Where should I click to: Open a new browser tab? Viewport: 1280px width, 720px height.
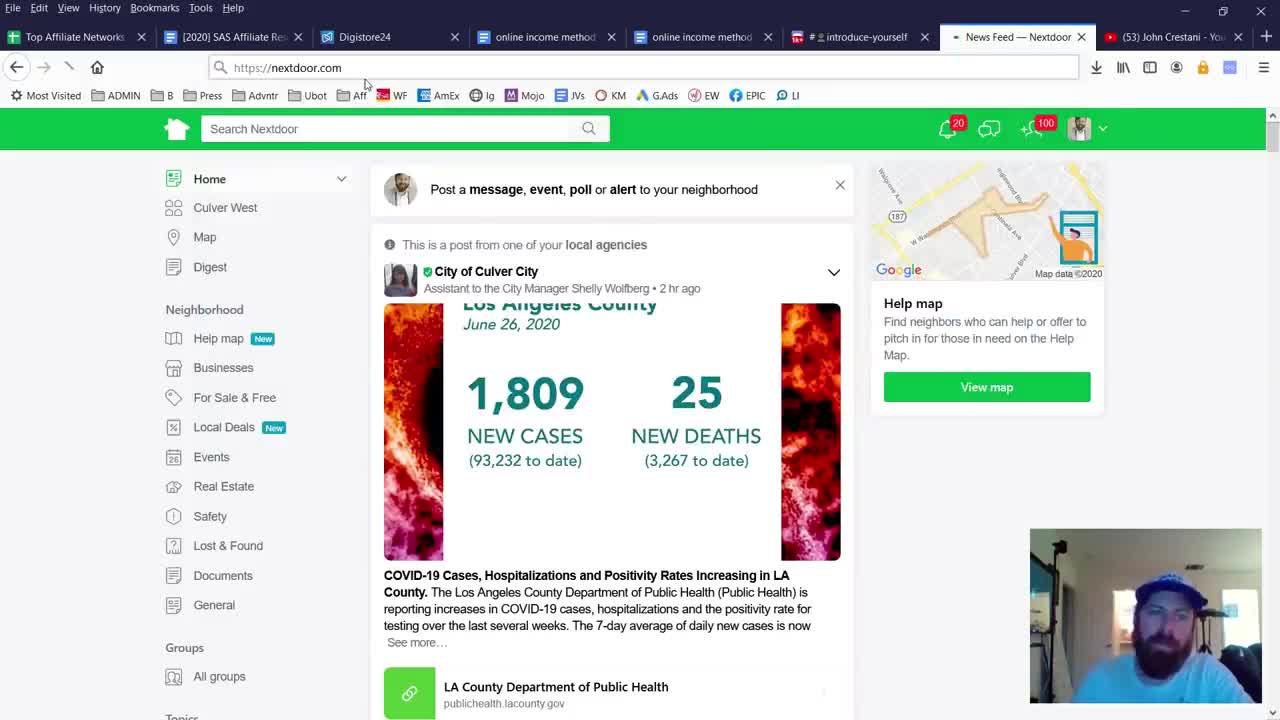tap(1266, 37)
